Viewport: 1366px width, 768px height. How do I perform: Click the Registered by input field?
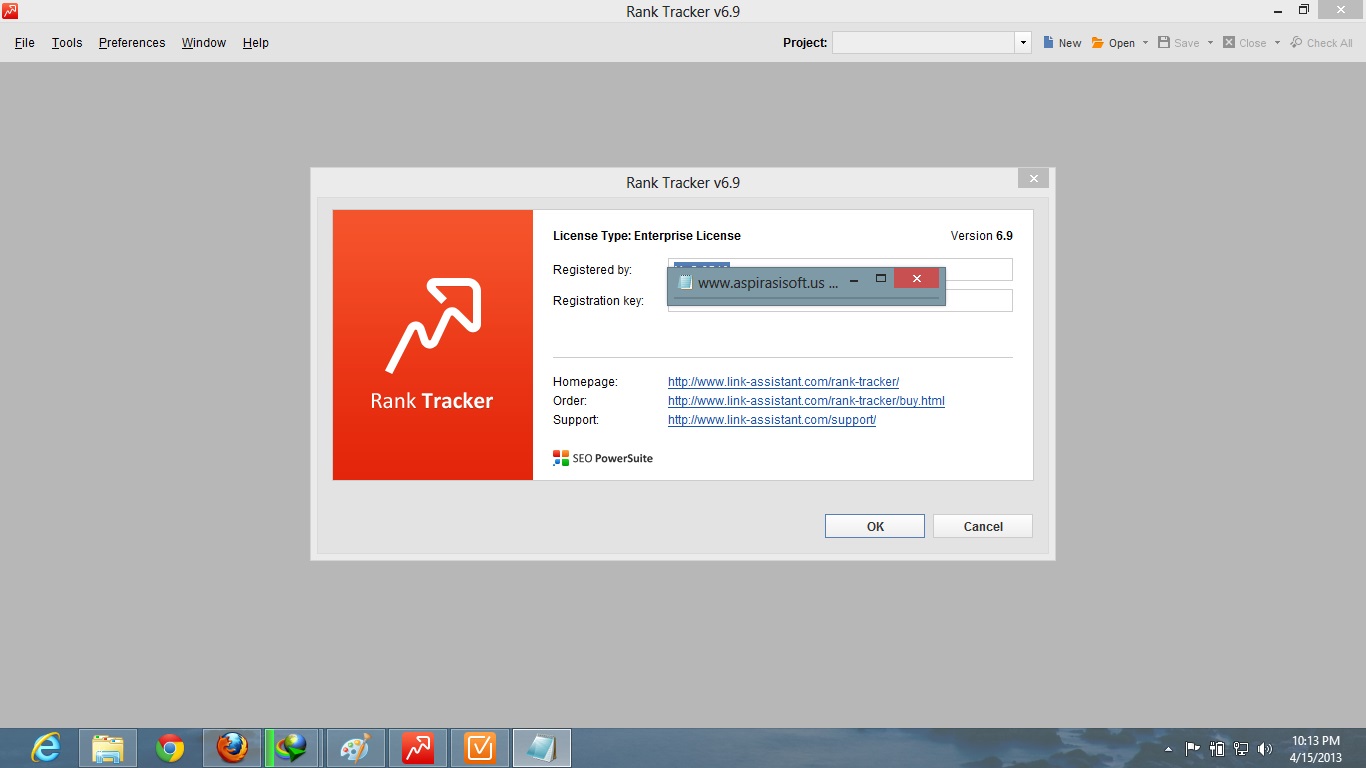[840, 270]
